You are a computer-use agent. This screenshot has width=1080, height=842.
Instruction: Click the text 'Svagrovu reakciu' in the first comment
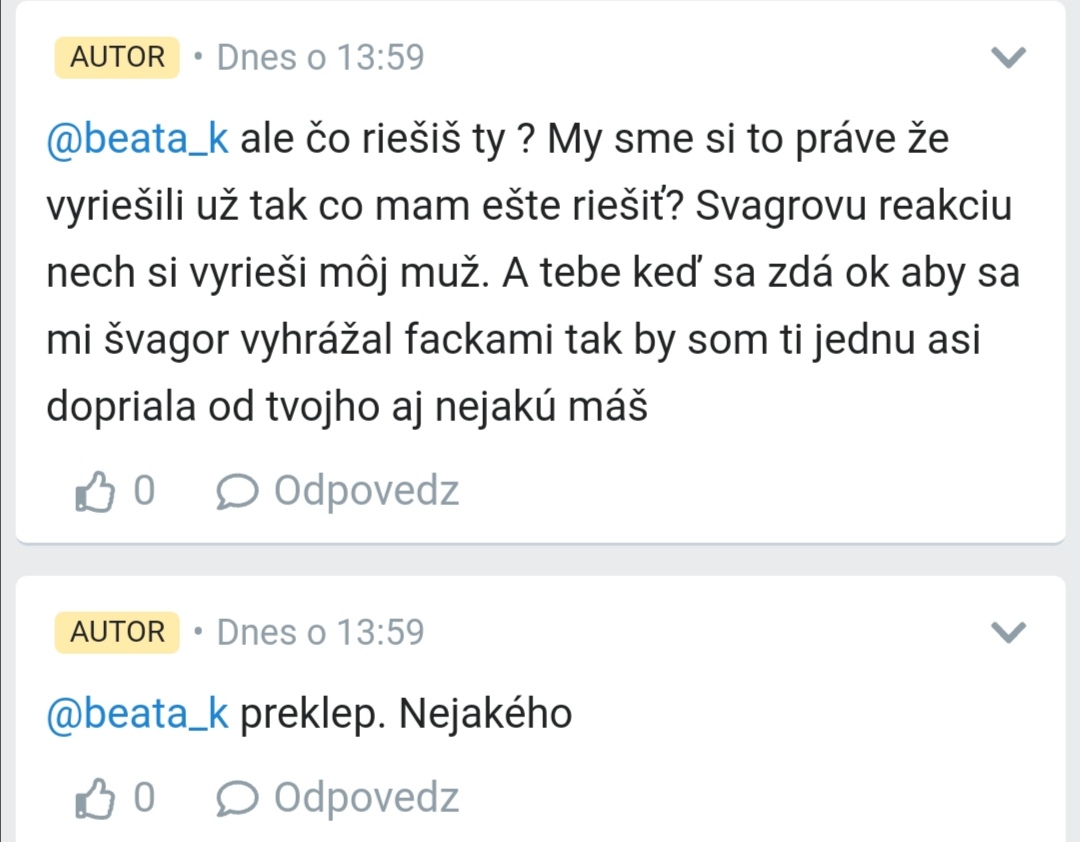click(x=853, y=207)
